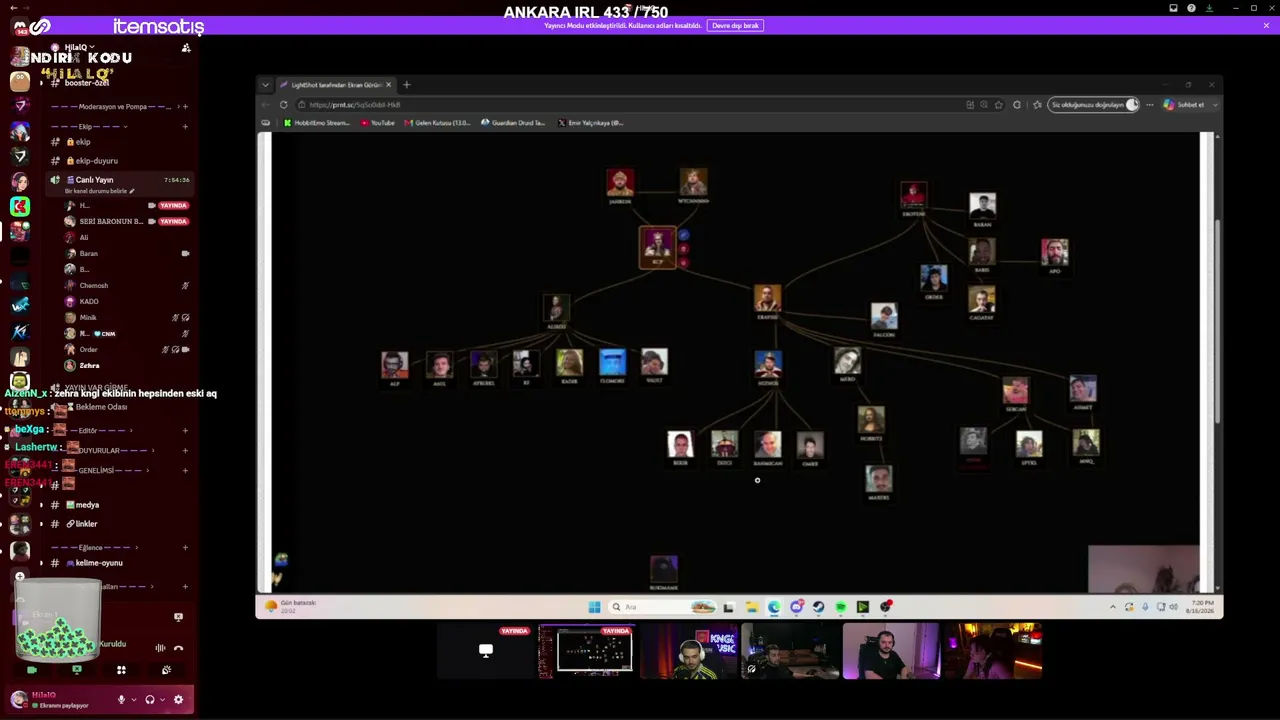Deafen with the headphones icon
The image size is (1280, 720).
tap(150, 700)
